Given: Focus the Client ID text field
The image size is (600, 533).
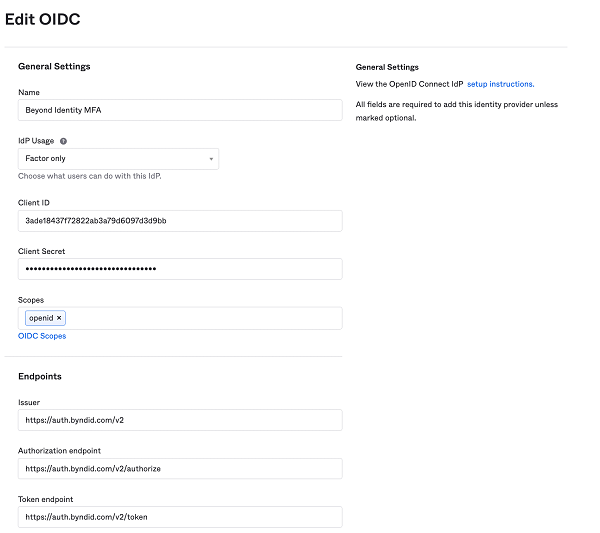Looking at the screenshot, I should click(180, 220).
